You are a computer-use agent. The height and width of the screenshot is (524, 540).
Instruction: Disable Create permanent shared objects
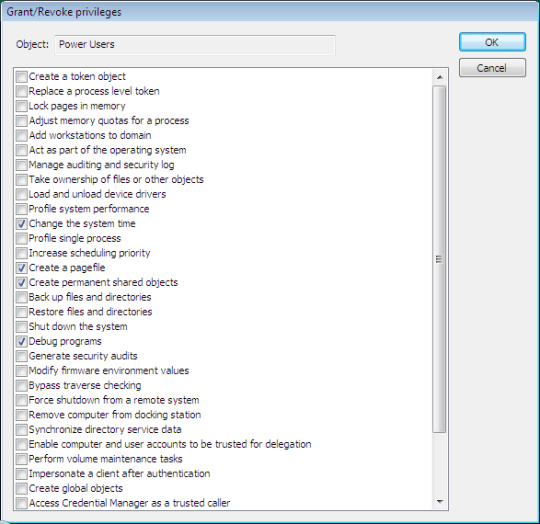(x=21, y=283)
